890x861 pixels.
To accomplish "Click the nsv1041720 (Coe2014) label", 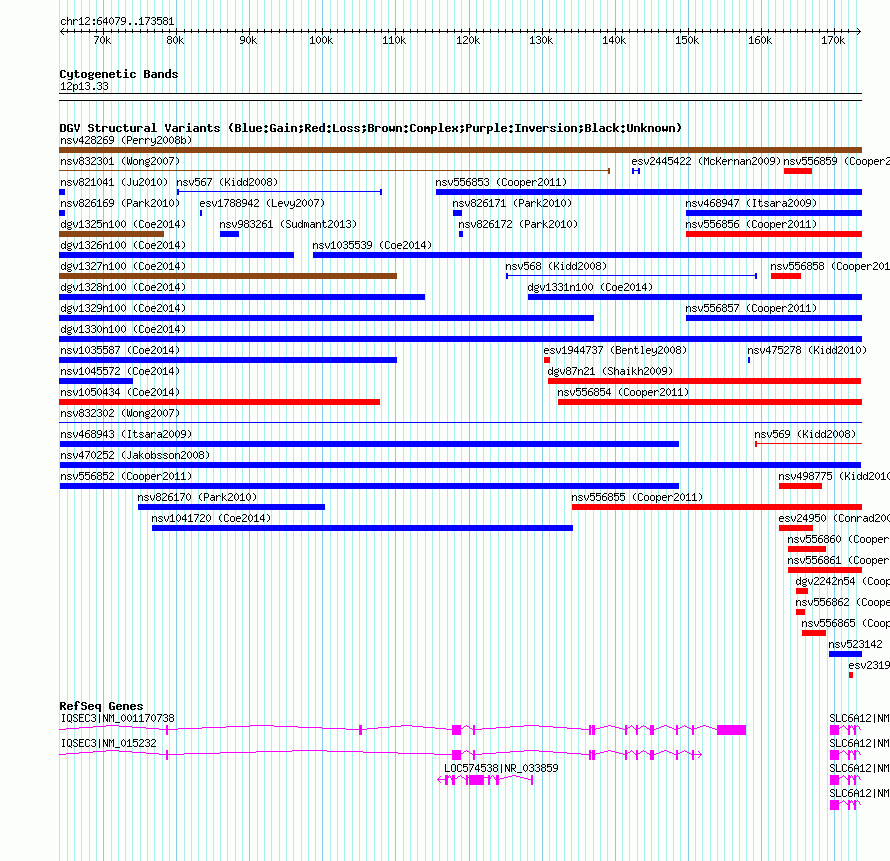I will tap(211, 518).
